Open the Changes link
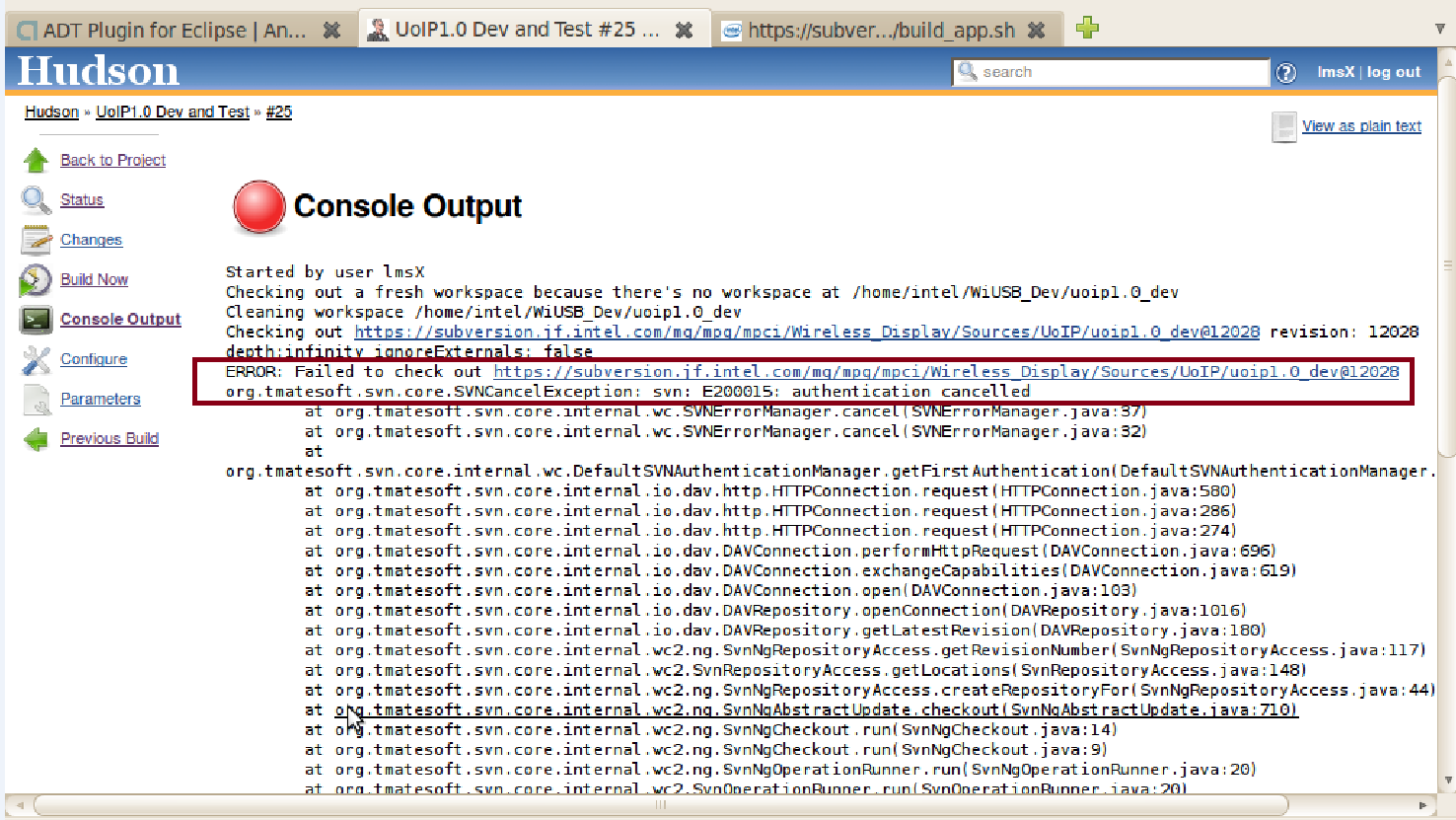The height and width of the screenshot is (820, 1456). click(91, 240)
